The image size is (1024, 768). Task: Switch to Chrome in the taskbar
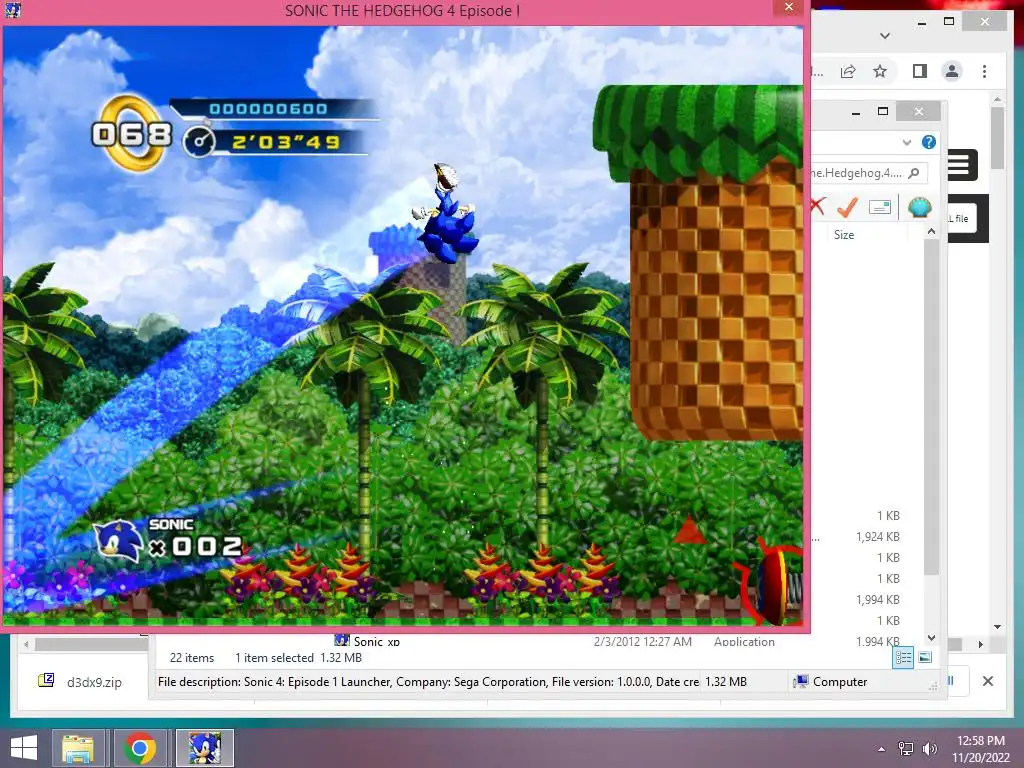140,748
